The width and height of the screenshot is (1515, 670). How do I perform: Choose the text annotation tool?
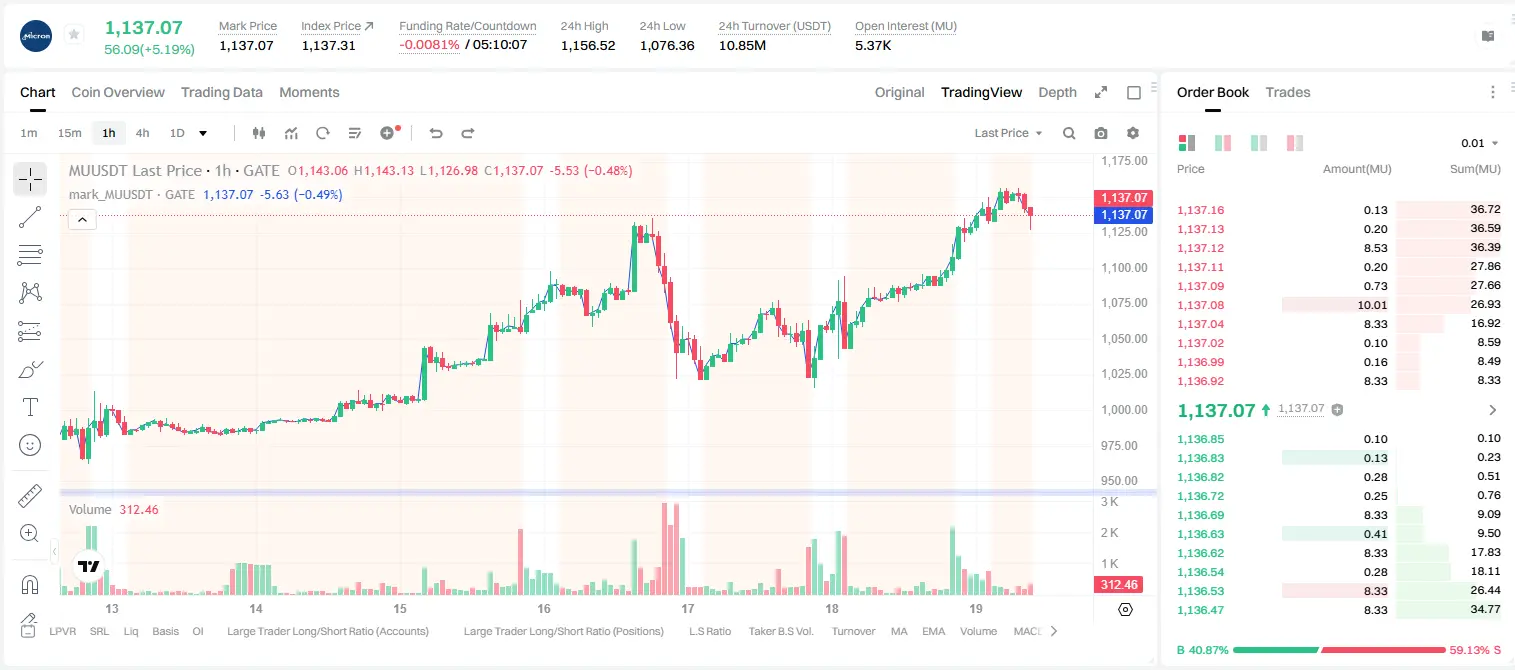pyautogui.click(x=30, y=407)
